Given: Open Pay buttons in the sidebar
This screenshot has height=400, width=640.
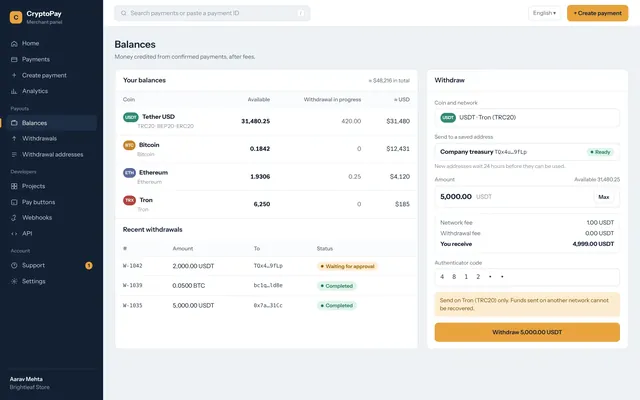Looking at the screenshot, I should 51,202.
